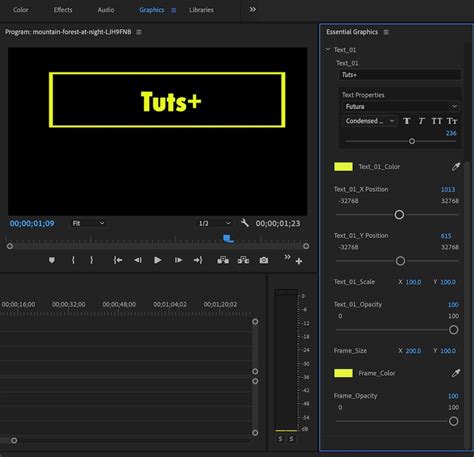Screen dimensions: 474x457
Task: Click the Text_01_X Position value 1013
Action: 448,189
